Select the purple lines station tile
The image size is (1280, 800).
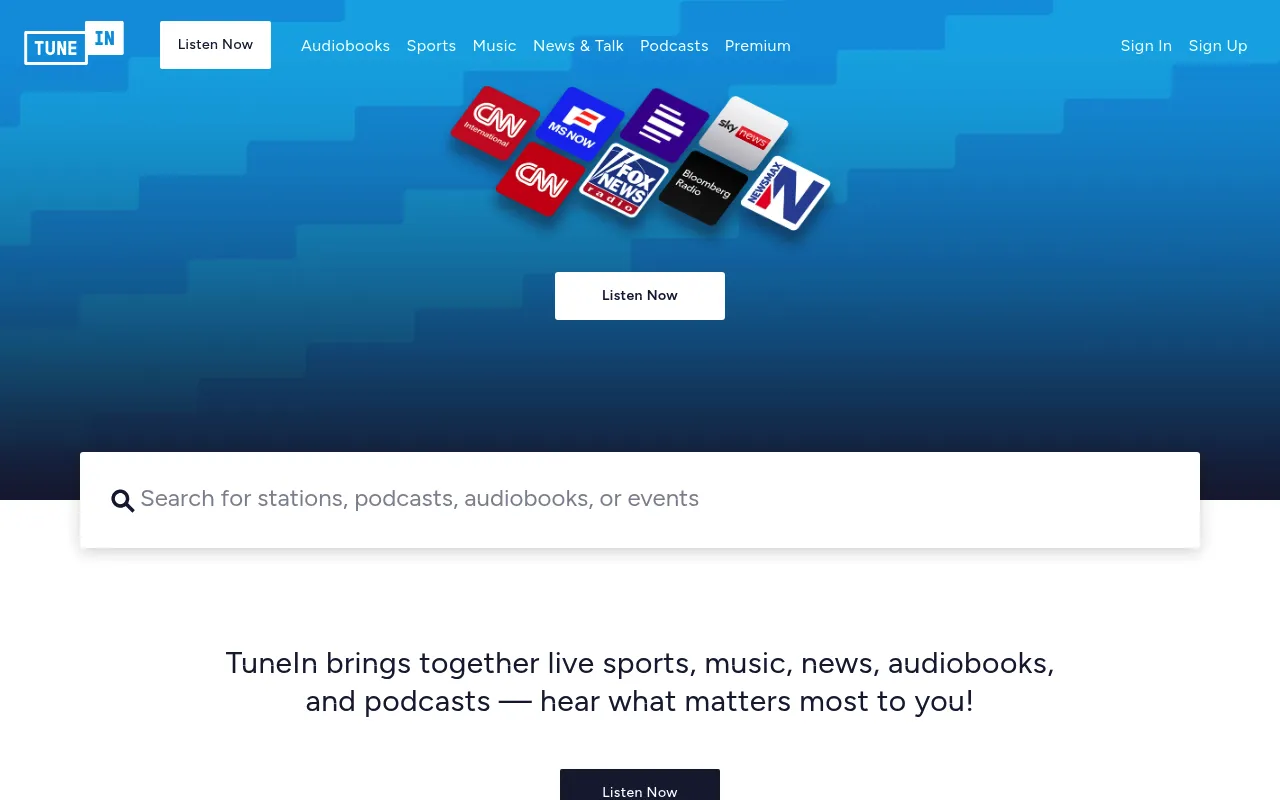coord(664,126)
